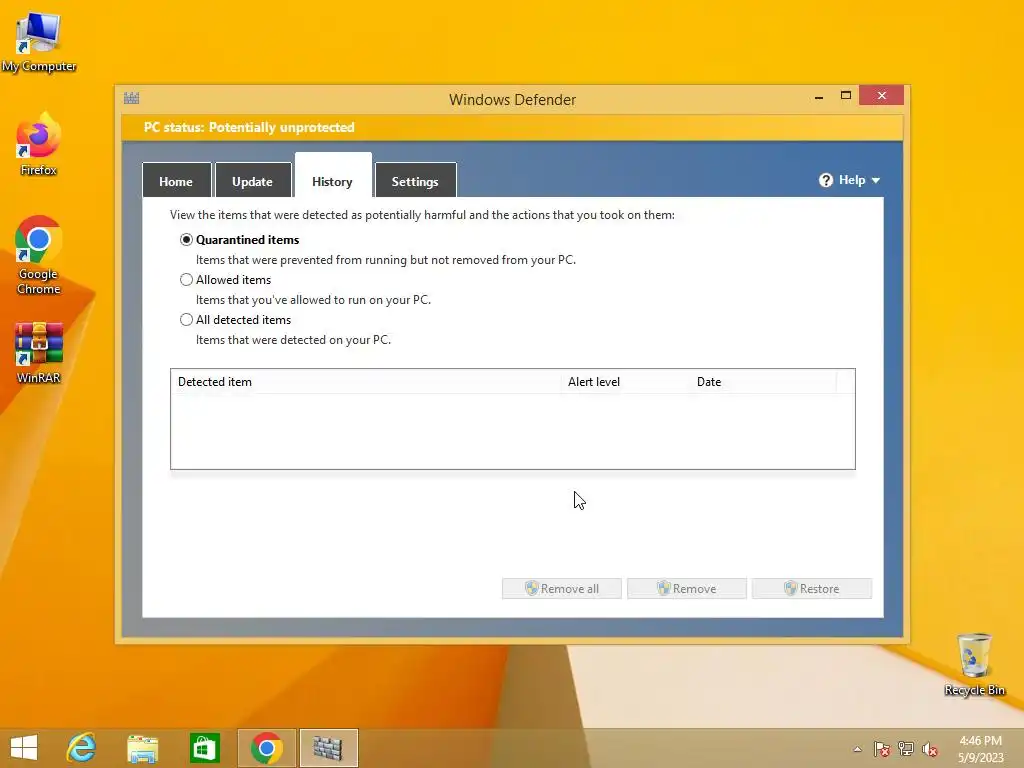Click 'PC status: Potentially unprotected' text
Viewport: 1024px width, 768px height.
coord(249,127)
